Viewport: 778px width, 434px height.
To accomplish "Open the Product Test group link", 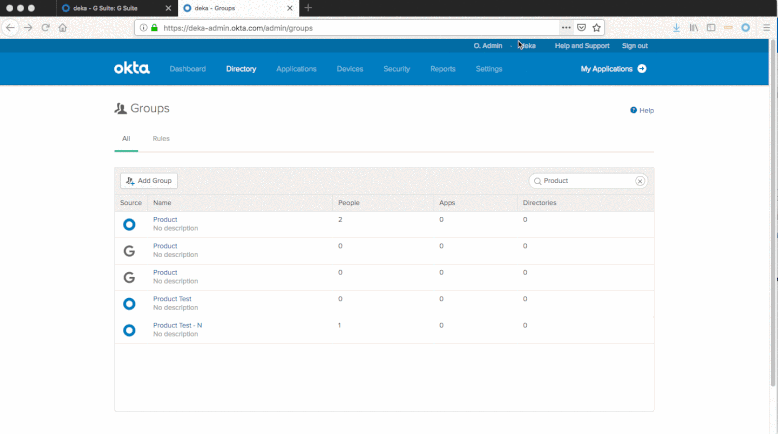I will (172, 299).
